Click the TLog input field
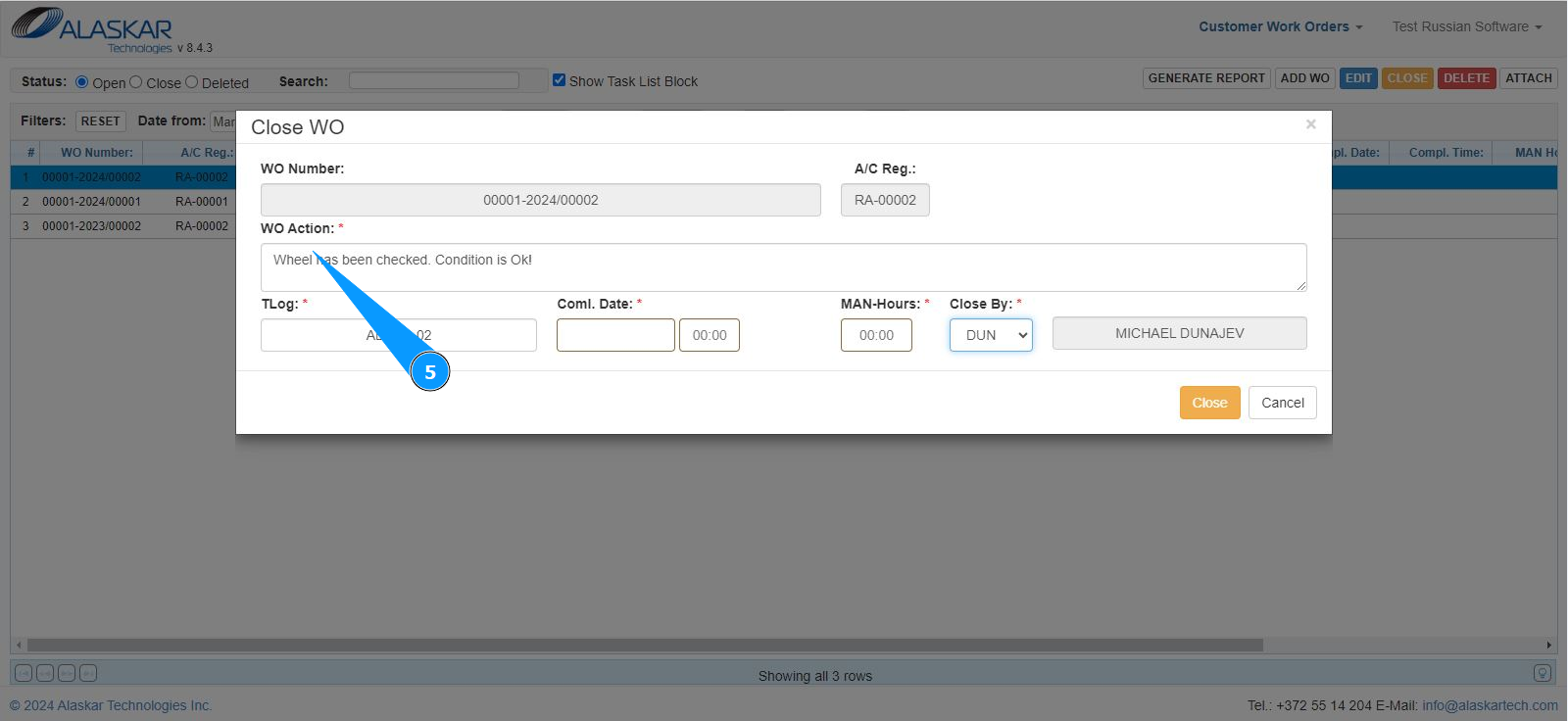Image resolution: width=1568 pixels, height=721 pixels. point(398,335)
